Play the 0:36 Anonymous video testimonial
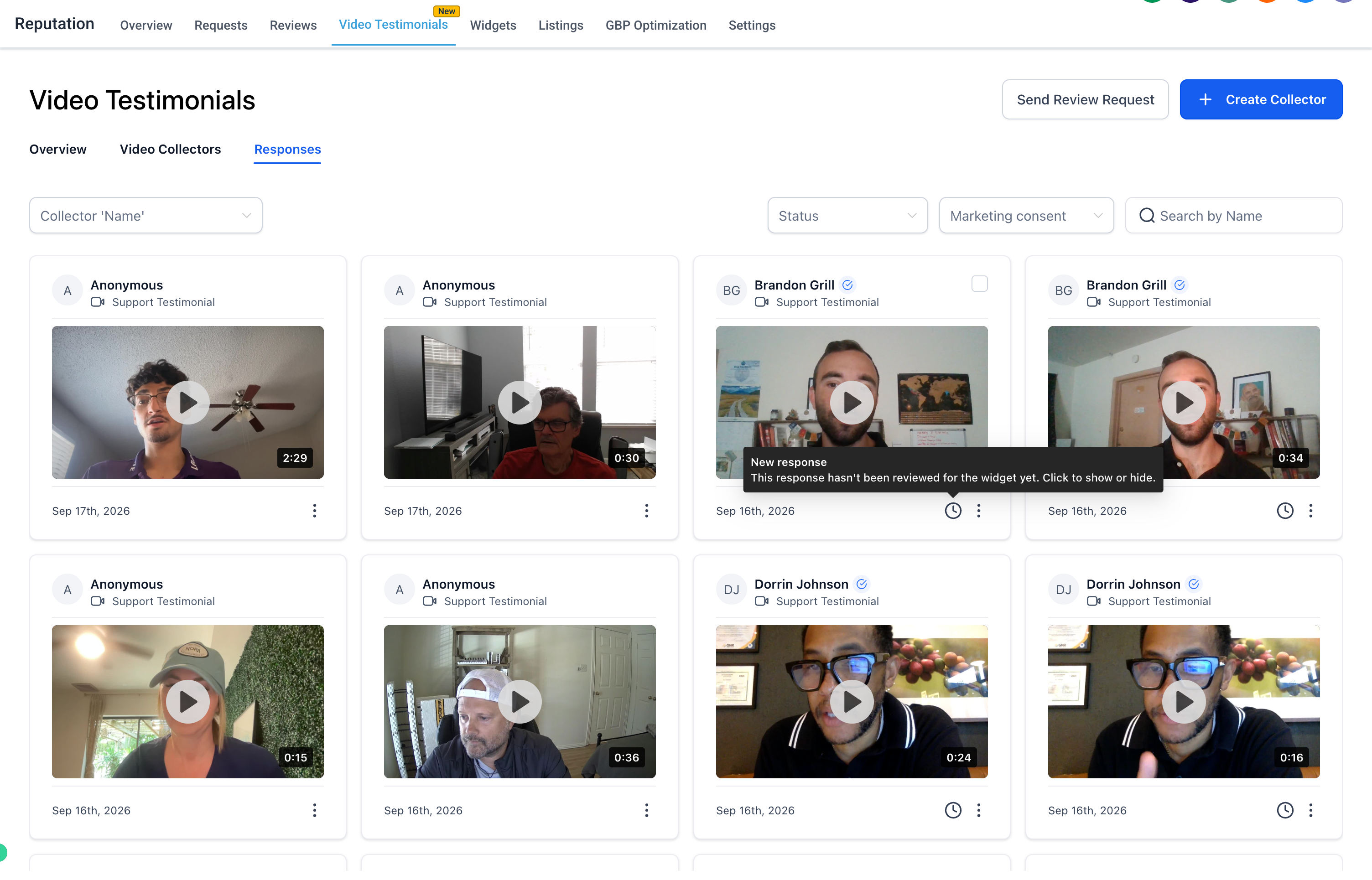1372x880 pixels. click(520, 702)
